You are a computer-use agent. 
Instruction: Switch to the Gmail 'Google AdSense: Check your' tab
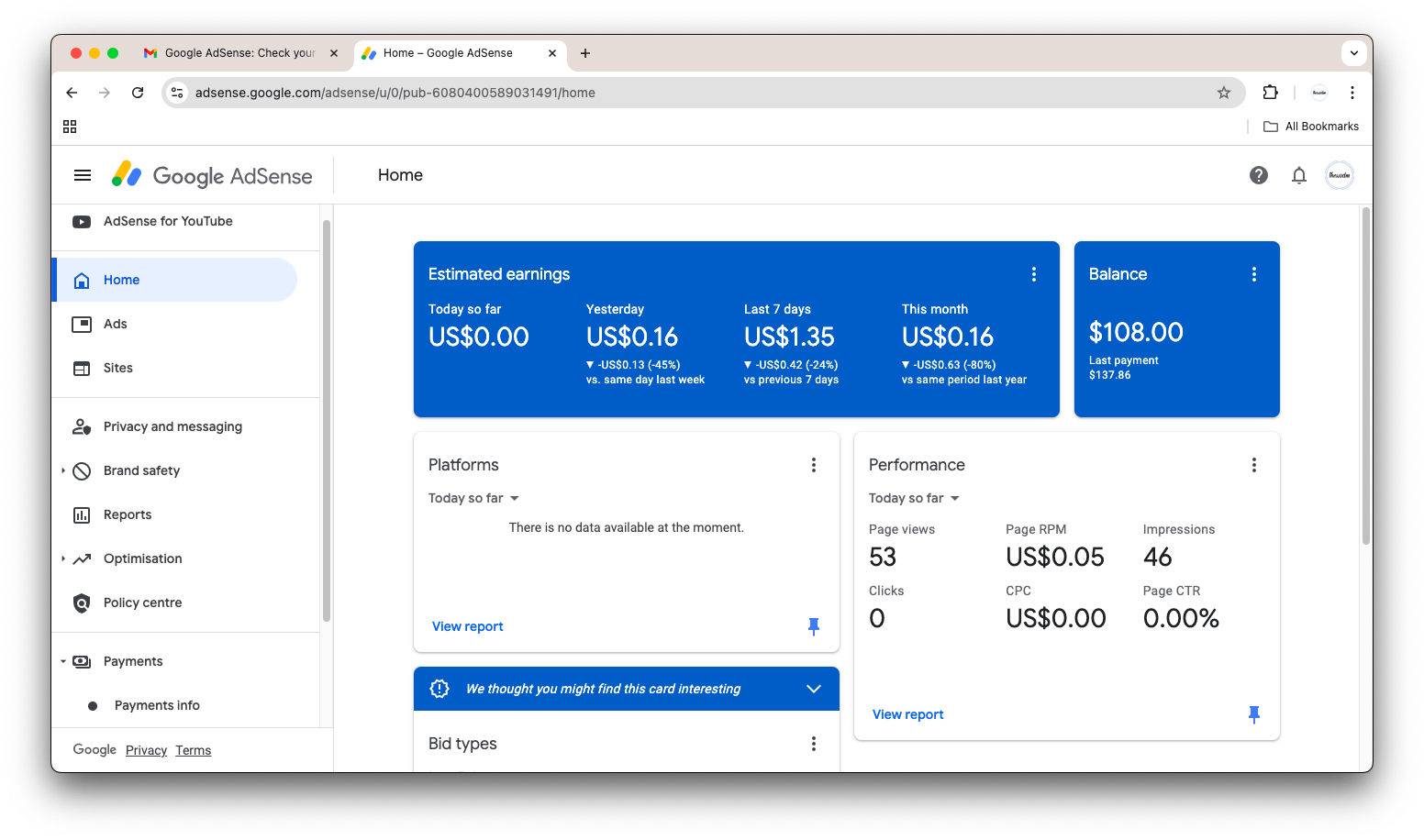[240, 53]
